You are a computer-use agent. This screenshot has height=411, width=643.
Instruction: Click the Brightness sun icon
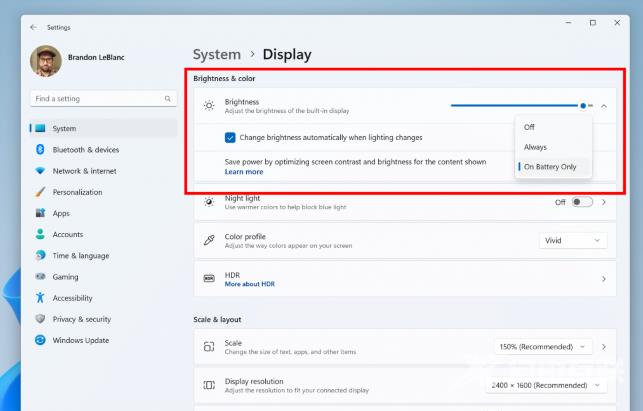point(209,106)
